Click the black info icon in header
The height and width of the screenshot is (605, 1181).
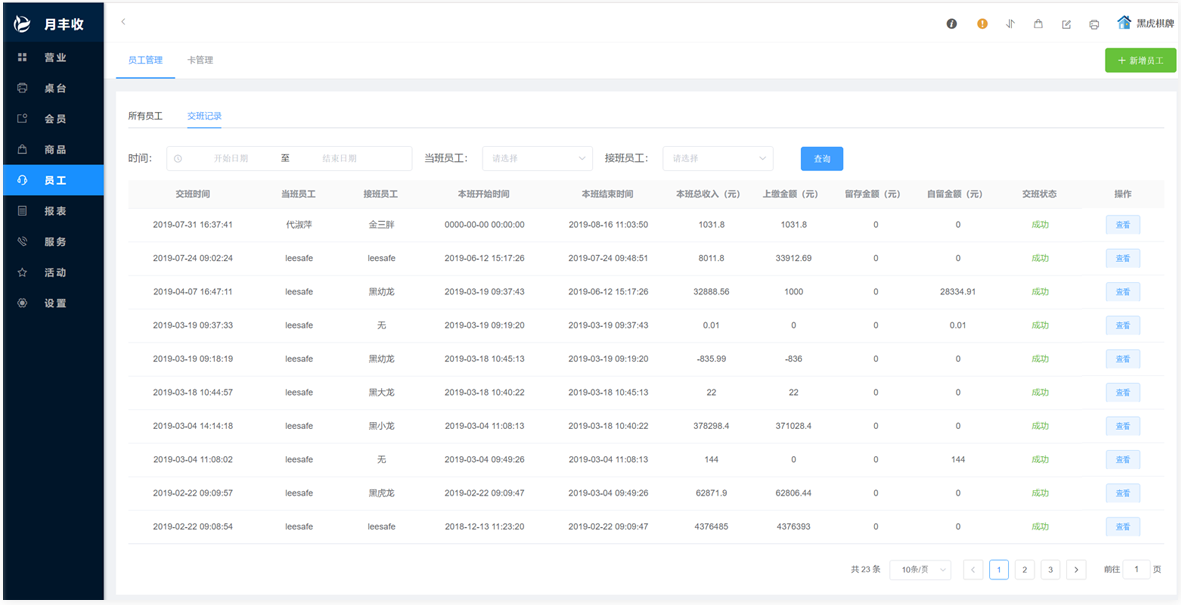coord(952,24)
